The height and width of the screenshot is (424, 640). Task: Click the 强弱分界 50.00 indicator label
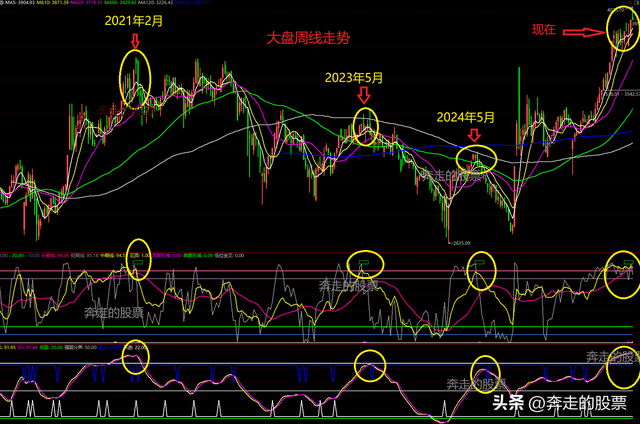tap(80, 348)
